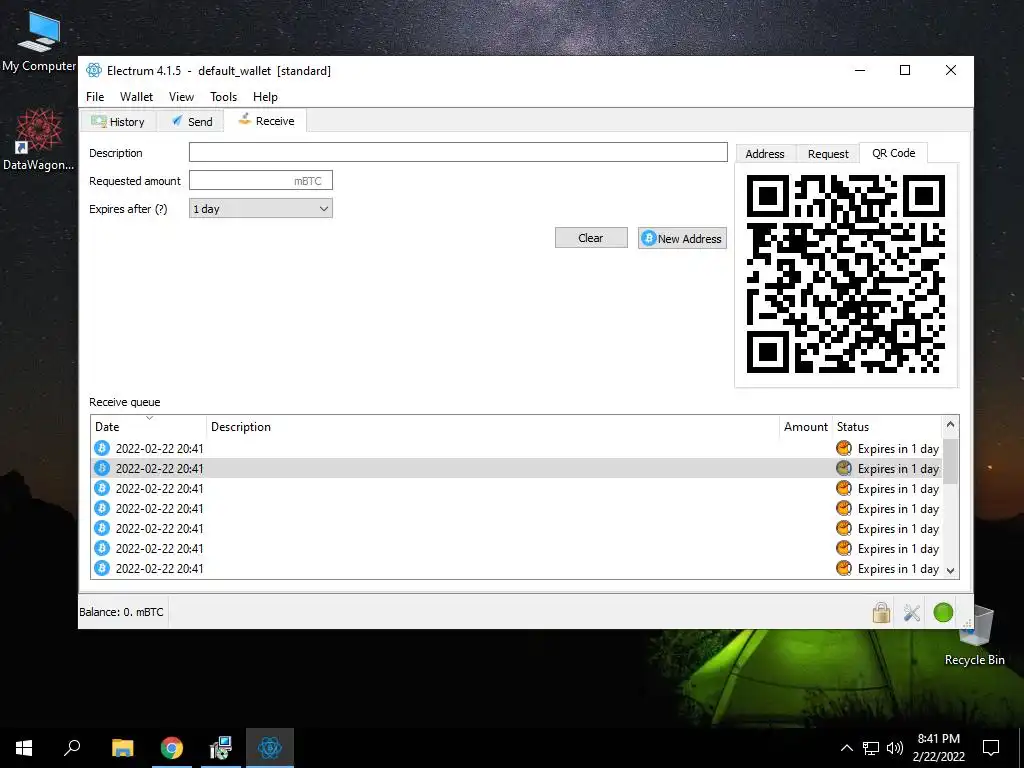Click the network tray icon
1024x768 pixels.
tap(871, 748)
